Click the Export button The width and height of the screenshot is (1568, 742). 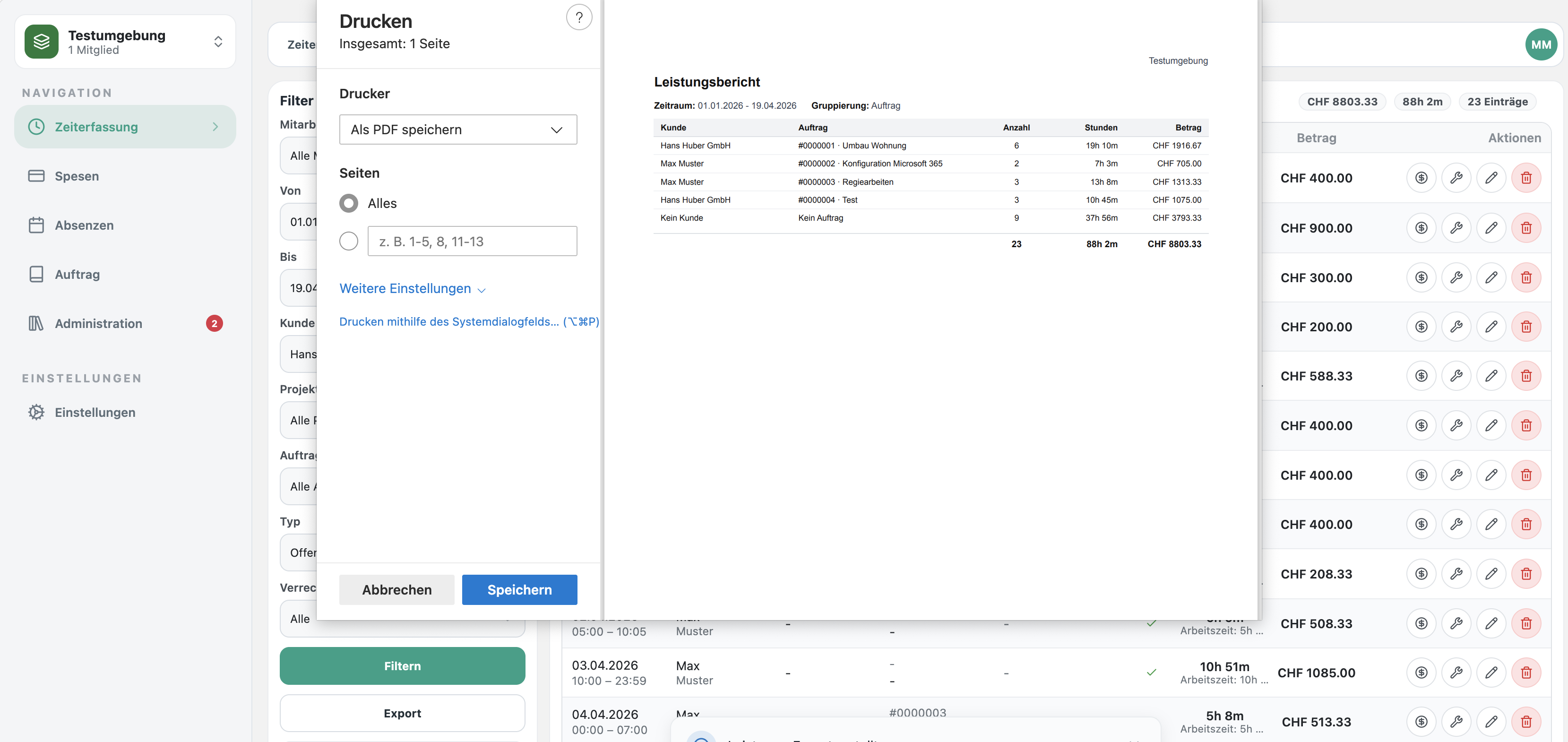pos(402,713)
